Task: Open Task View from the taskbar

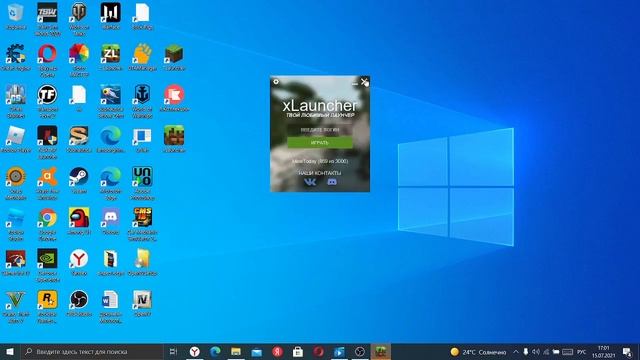Action: click(x=173, y=351)
